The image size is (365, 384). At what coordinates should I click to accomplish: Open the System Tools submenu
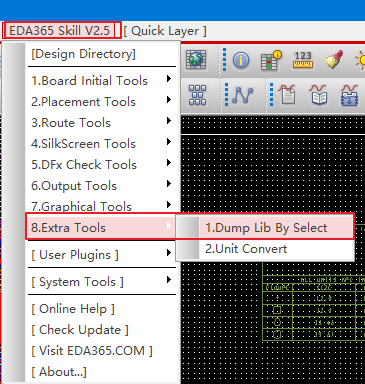click(102, 282)
